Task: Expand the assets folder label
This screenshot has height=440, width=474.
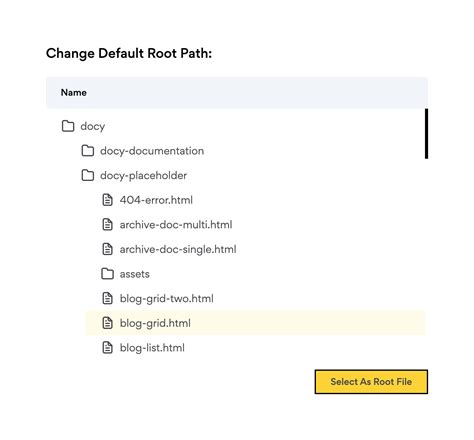Action: click(x=135, y=274)
